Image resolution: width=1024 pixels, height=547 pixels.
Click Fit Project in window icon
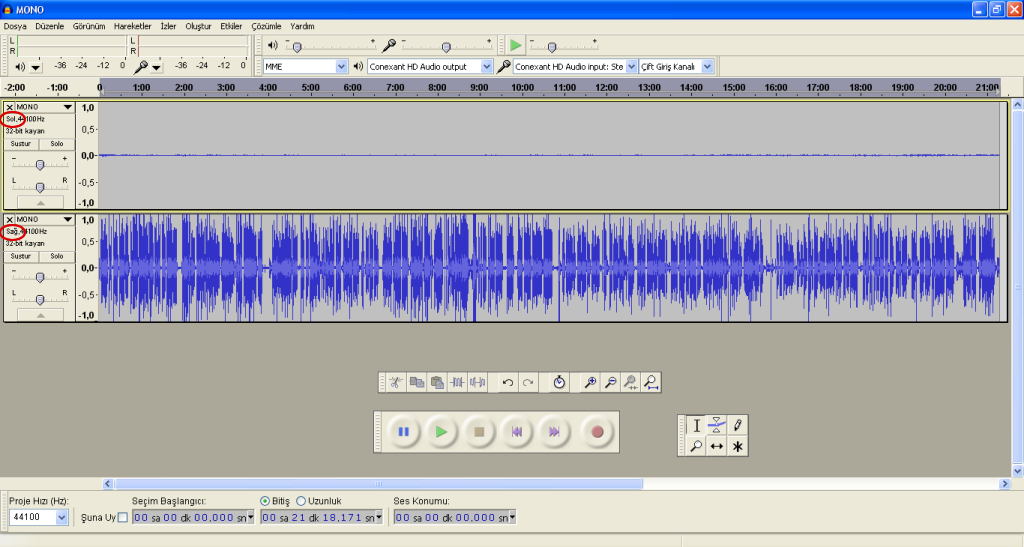pos(651,383)
